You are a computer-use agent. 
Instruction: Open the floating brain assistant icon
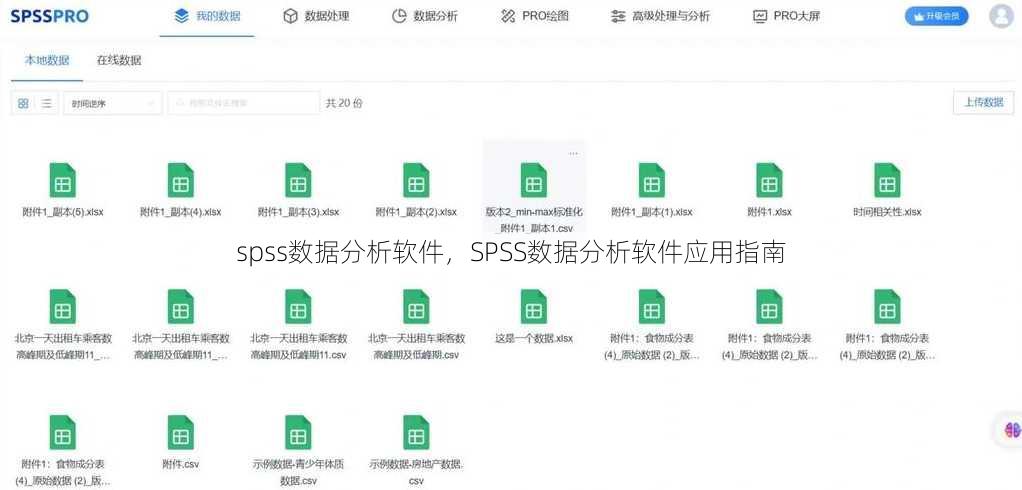point(1012,430)
